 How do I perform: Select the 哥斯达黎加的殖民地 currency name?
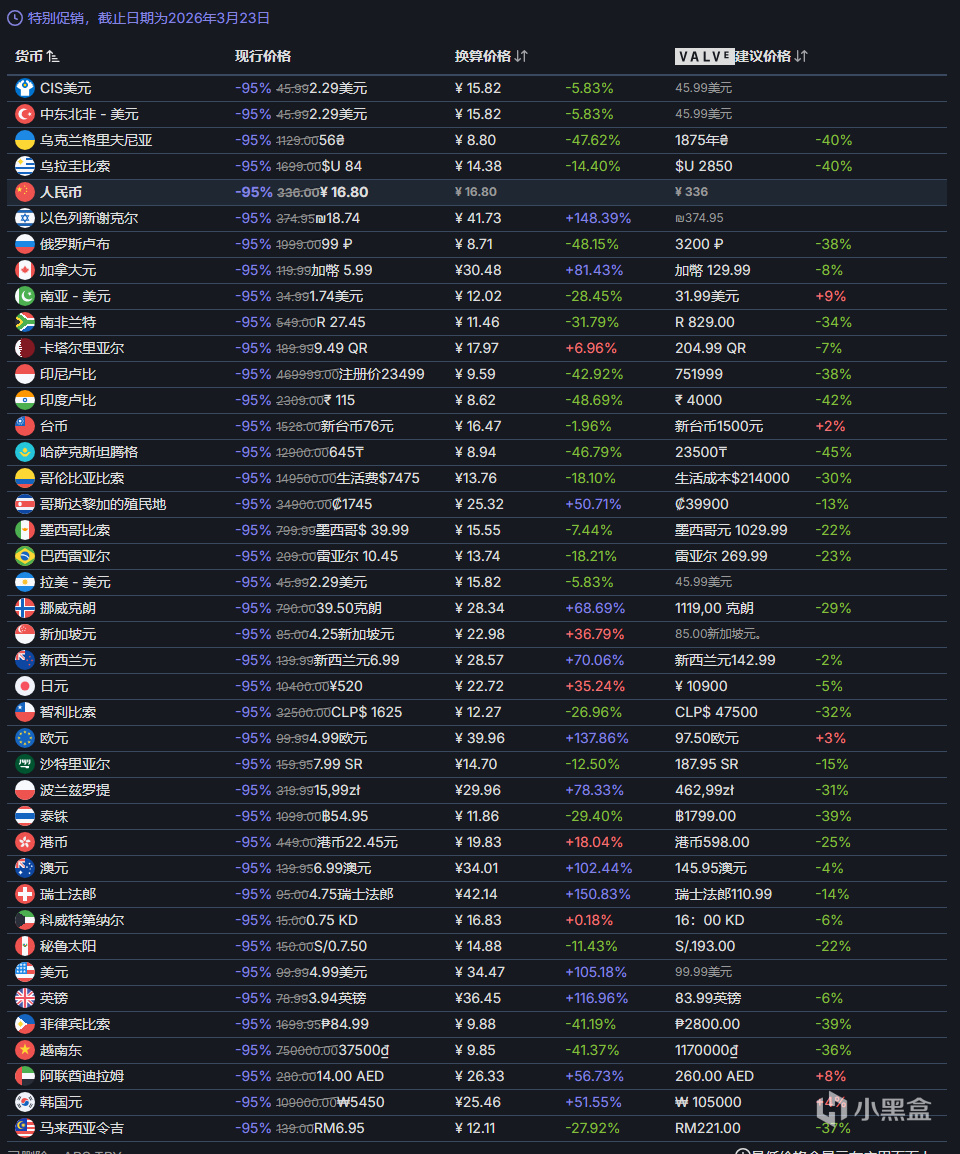(103, 504)
